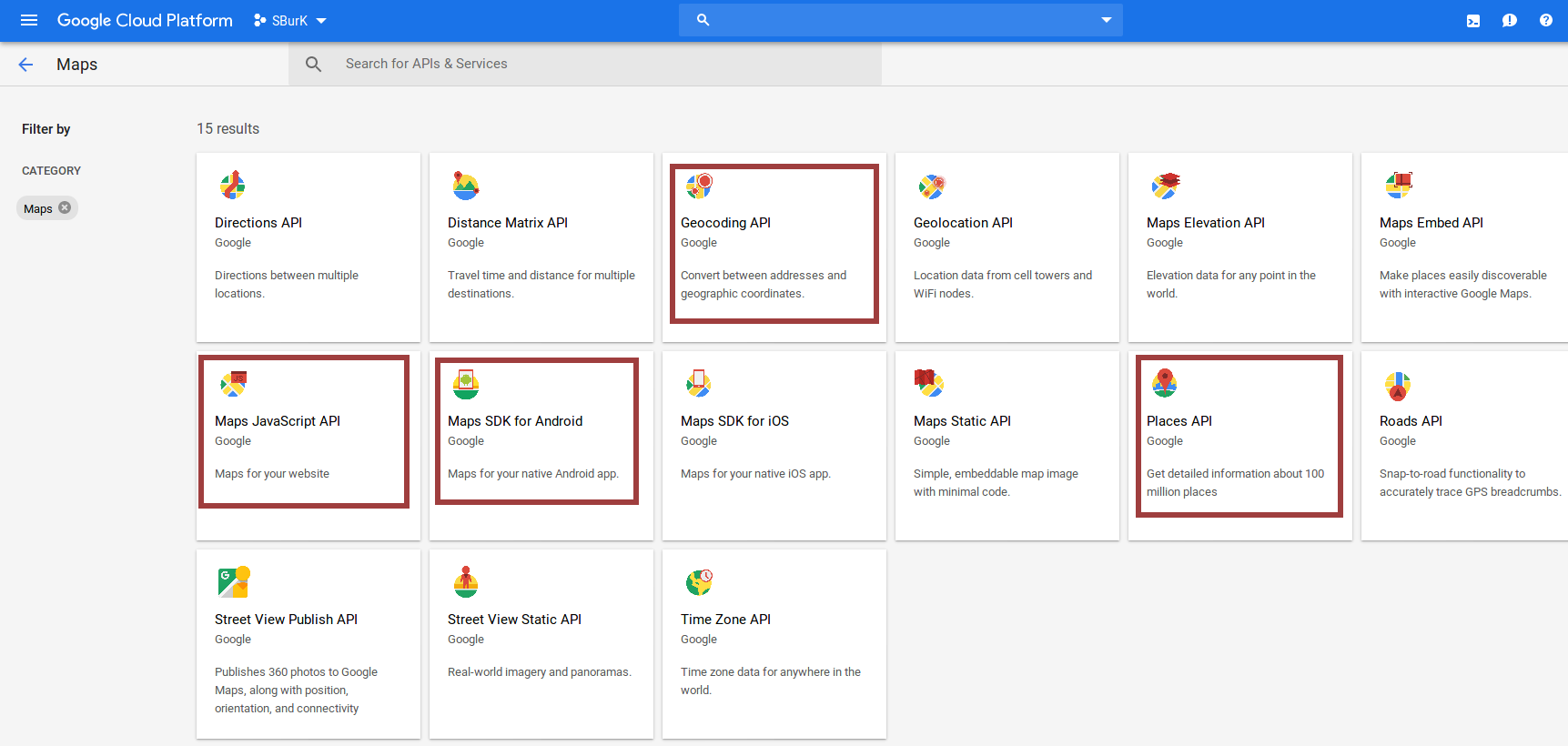Click 'Convert between addresses and geographic coordinates' text

[x=764, y=285]
